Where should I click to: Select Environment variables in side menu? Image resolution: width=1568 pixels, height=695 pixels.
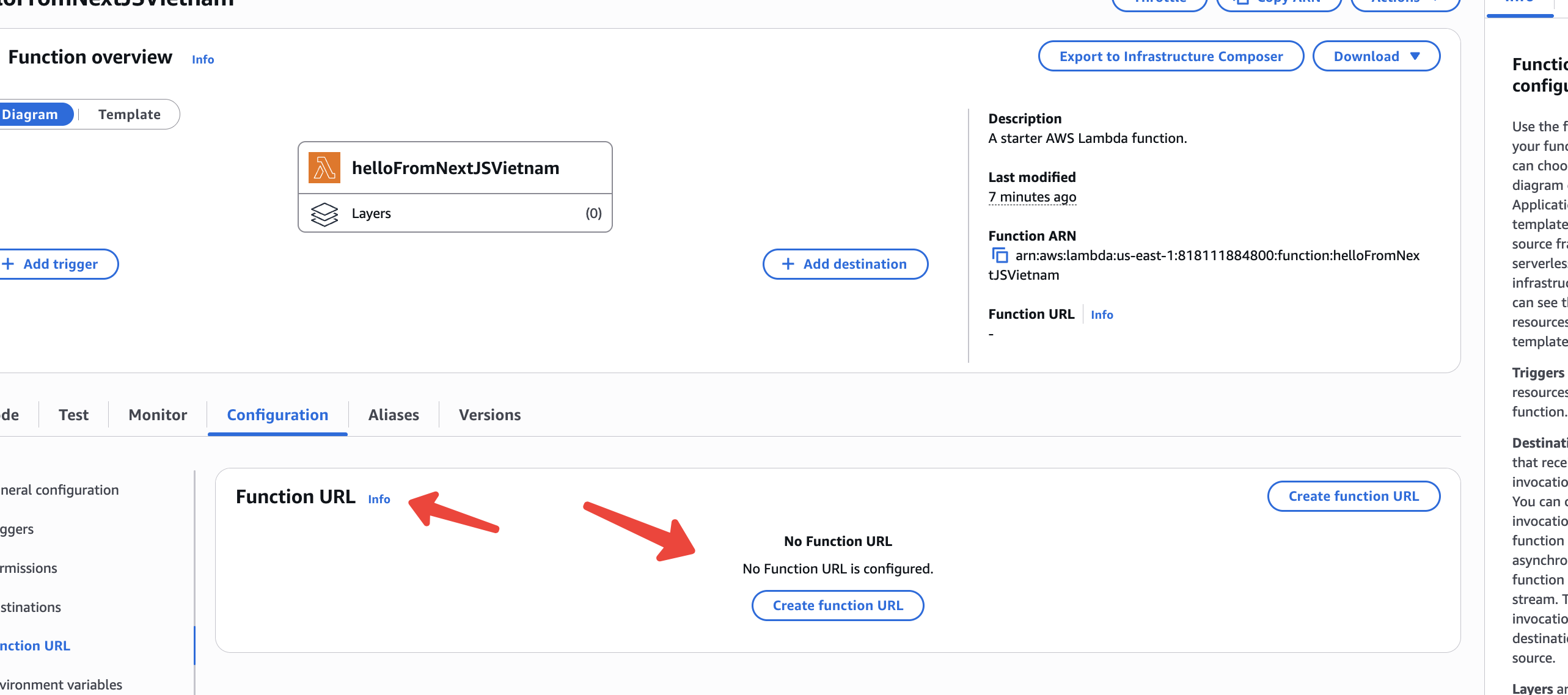pyautogui.click(x=61, y=685)
